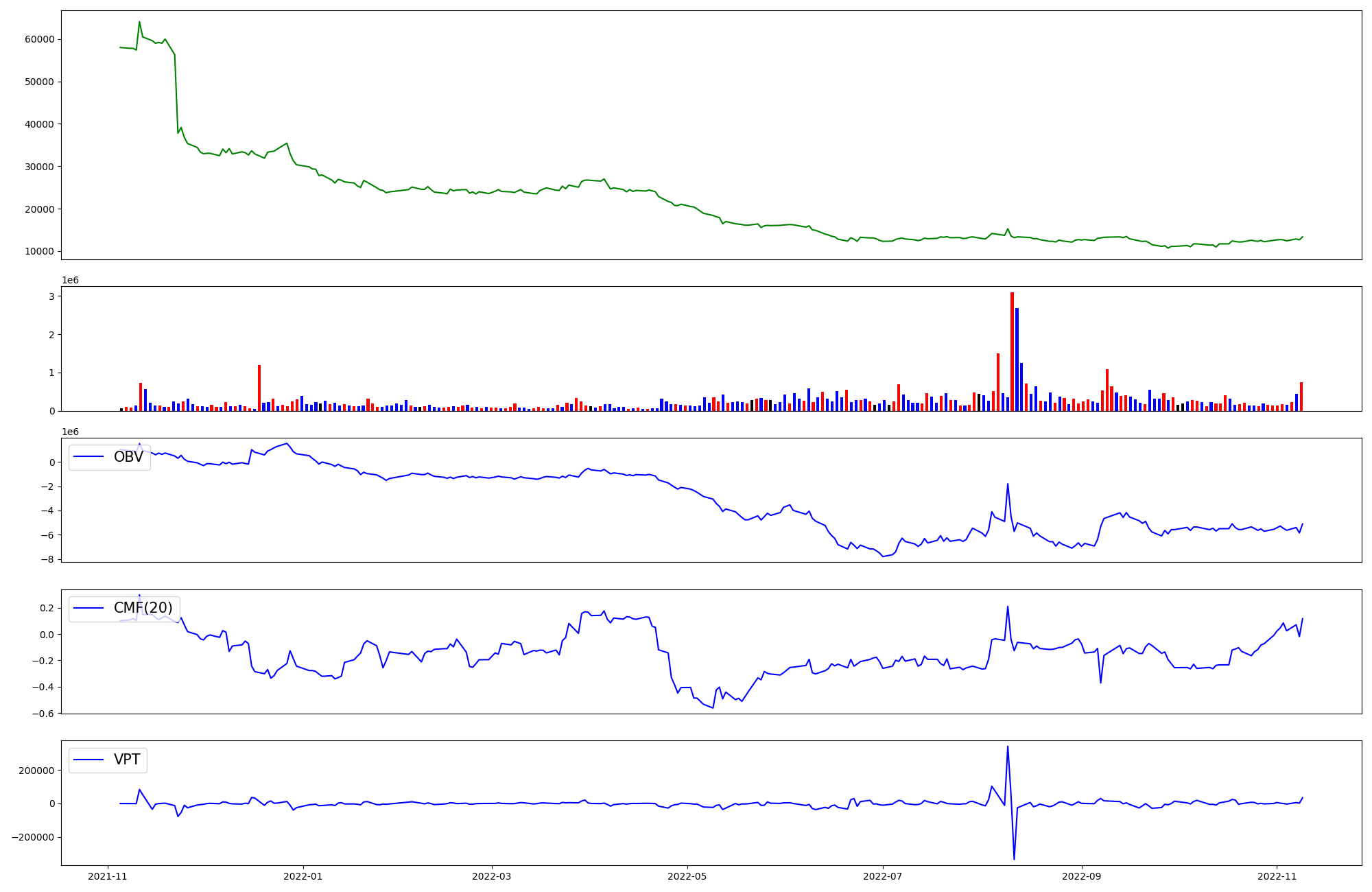1372x892 pixels.
Task: Click the green price line's highest peak
Action: coord(139,22)
